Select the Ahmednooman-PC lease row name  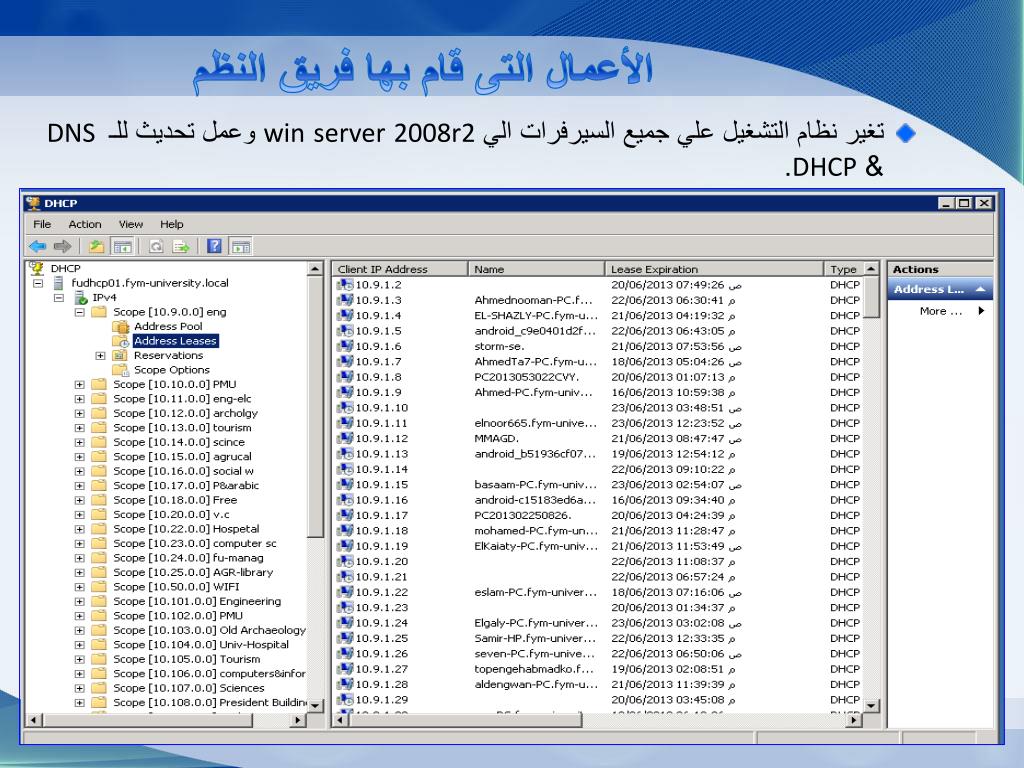pyautogui.click(x=534, y=300)
